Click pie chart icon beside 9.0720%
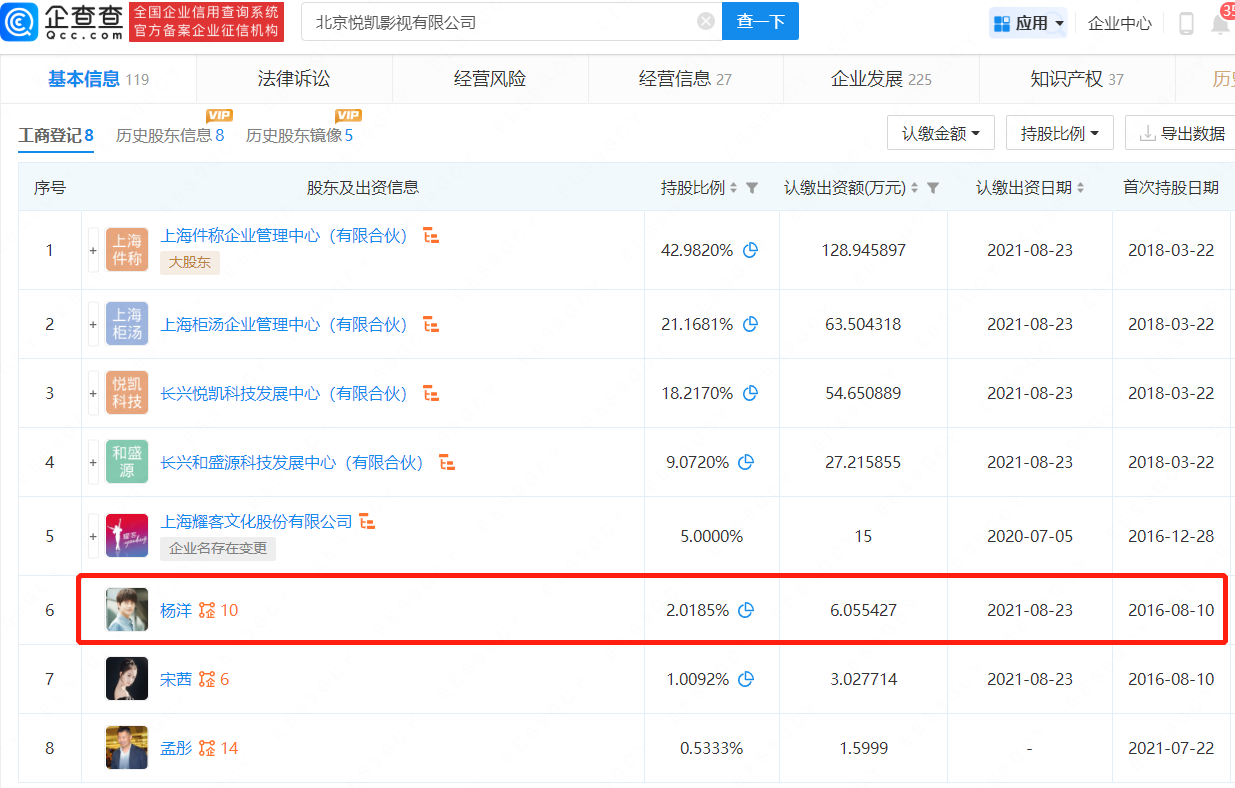This screenshot has width=1235, height=788. 745,462
